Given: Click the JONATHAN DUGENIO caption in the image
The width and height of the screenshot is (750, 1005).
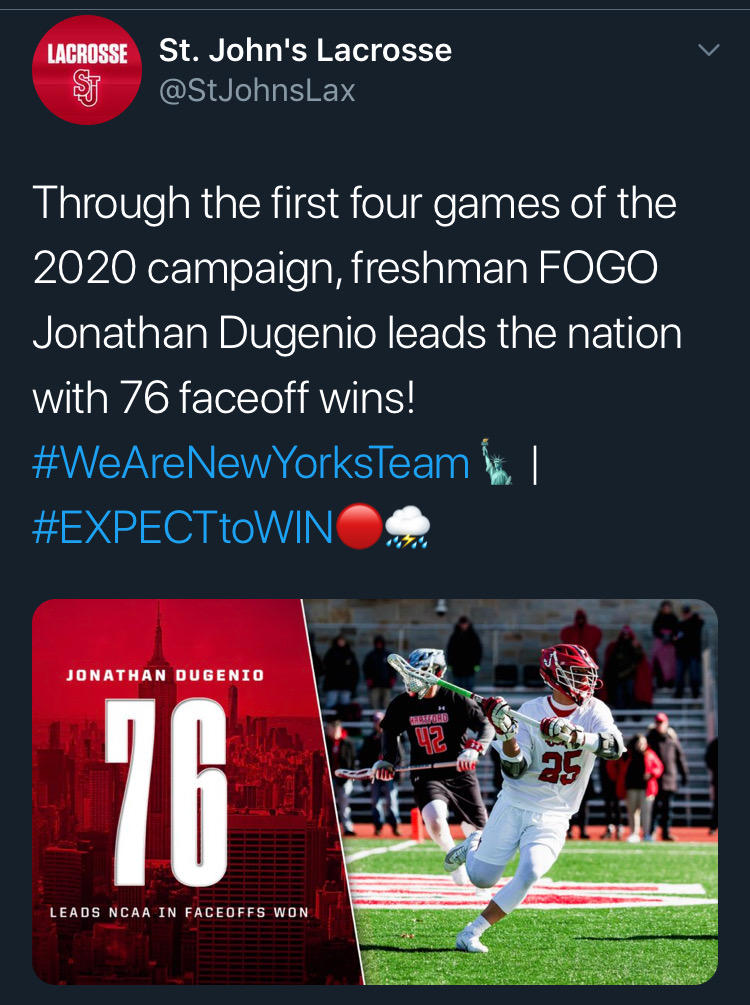Looking at the screenshot, I should pyautogui.click(x=165, y=675).
